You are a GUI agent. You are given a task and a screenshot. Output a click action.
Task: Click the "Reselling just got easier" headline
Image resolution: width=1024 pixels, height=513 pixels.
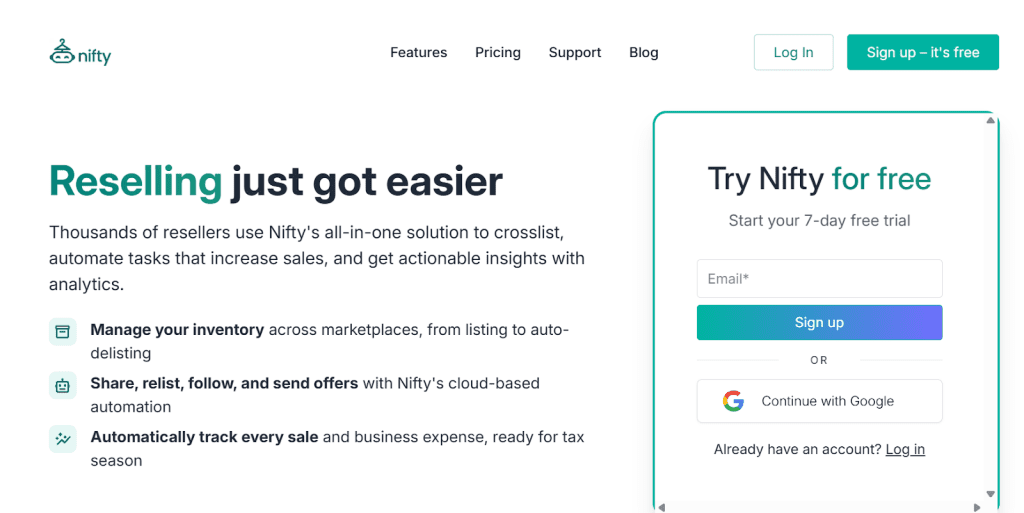(x=276, y=182)
